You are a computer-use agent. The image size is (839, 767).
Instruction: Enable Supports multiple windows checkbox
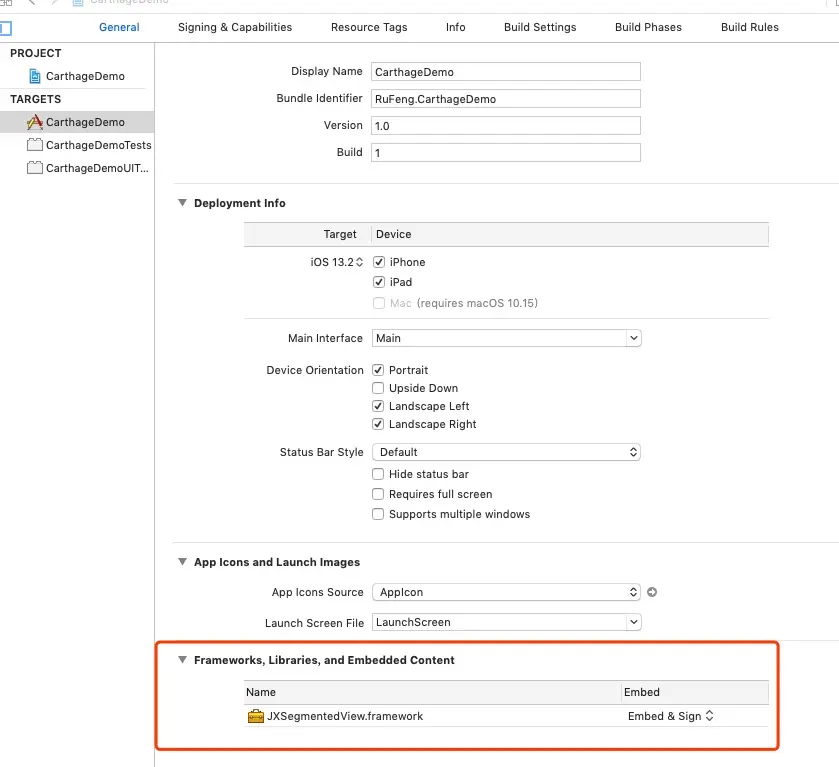(x=378, y=514)
